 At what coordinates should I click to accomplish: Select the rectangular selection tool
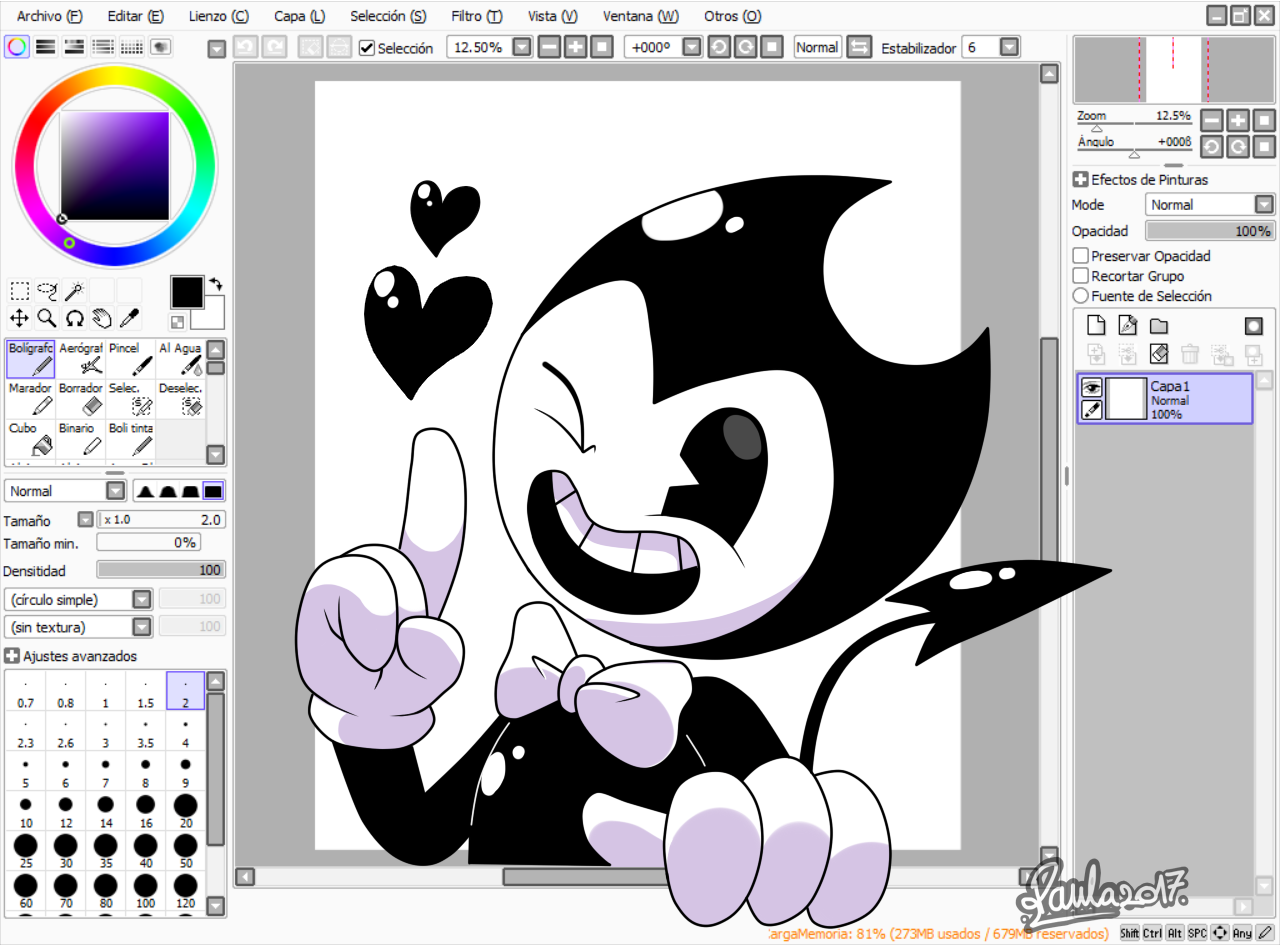pos(19,291)
